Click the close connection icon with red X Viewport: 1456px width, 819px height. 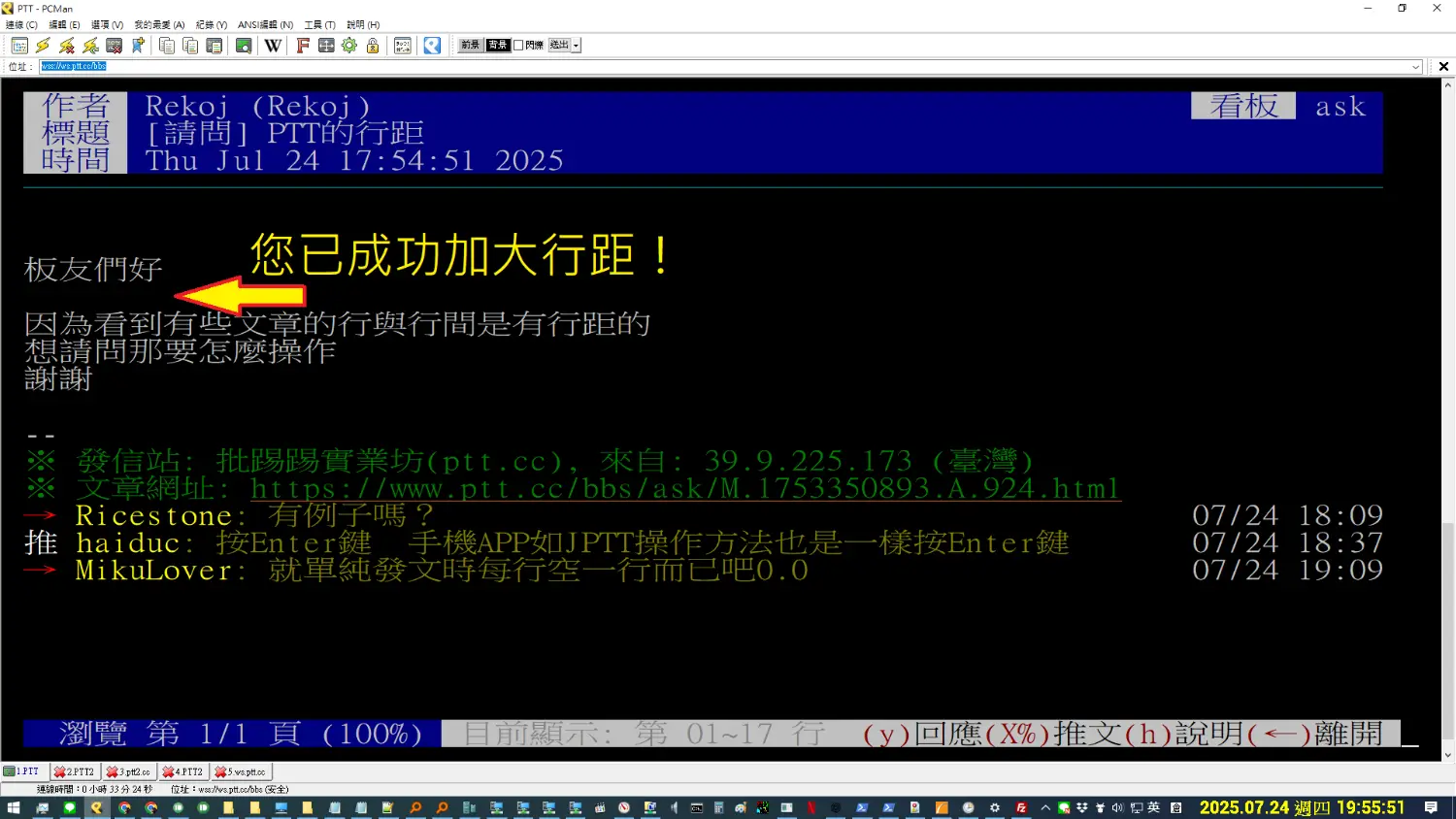(115, 46)
